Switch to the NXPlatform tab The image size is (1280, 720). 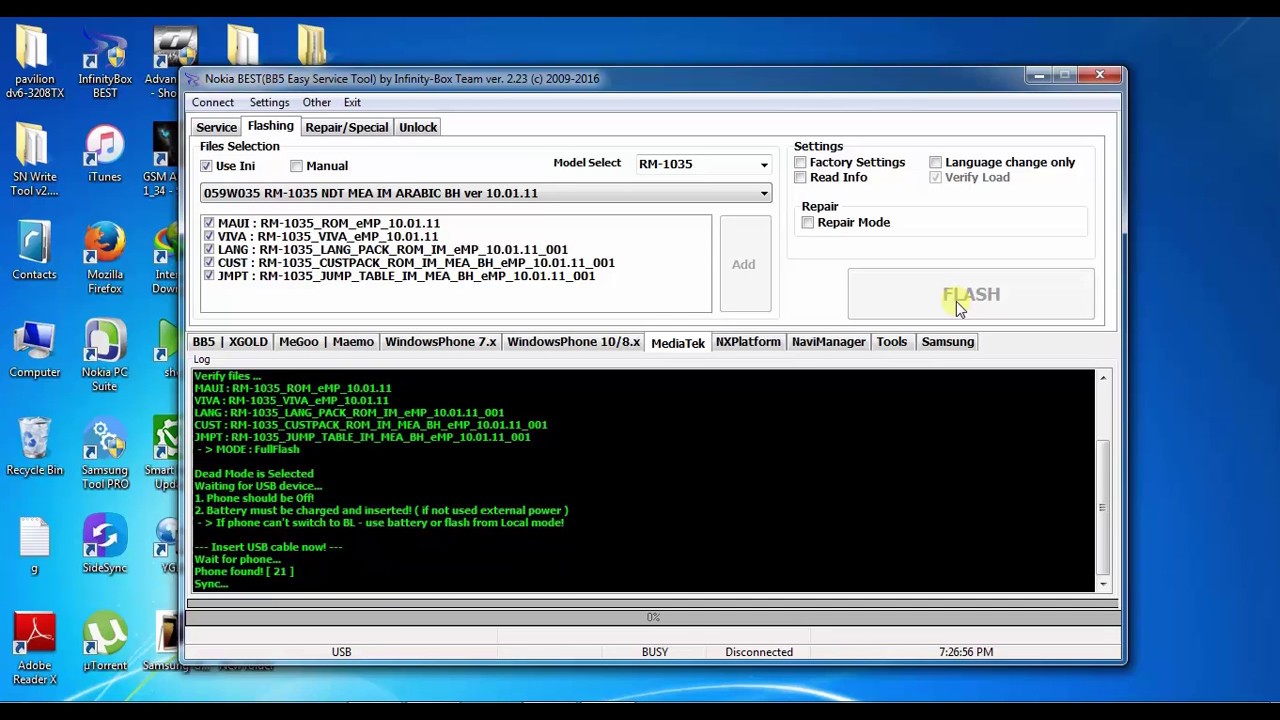pyautogui.click(x=748, y=342)
